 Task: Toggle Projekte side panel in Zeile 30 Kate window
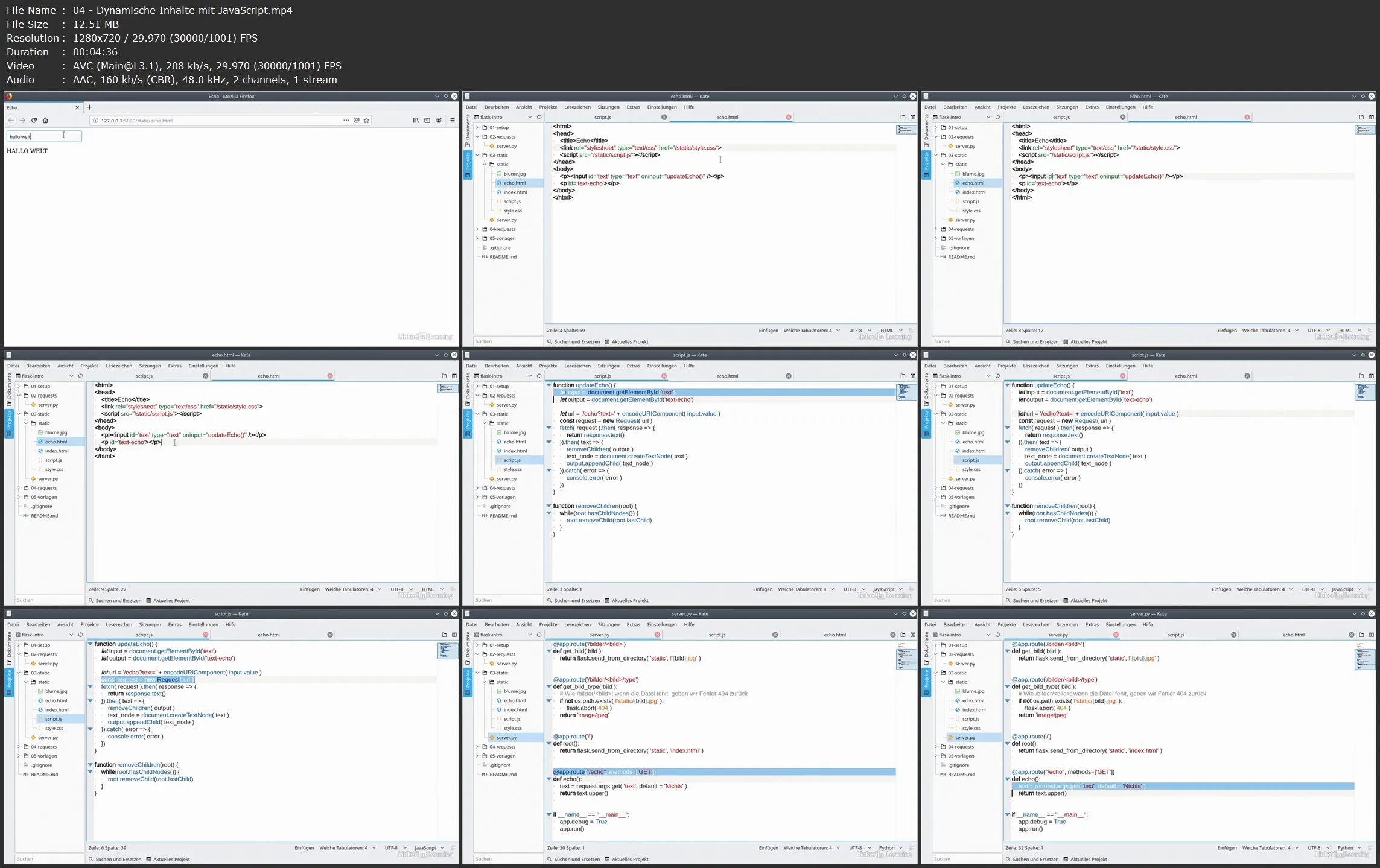(x=468, y=683)
